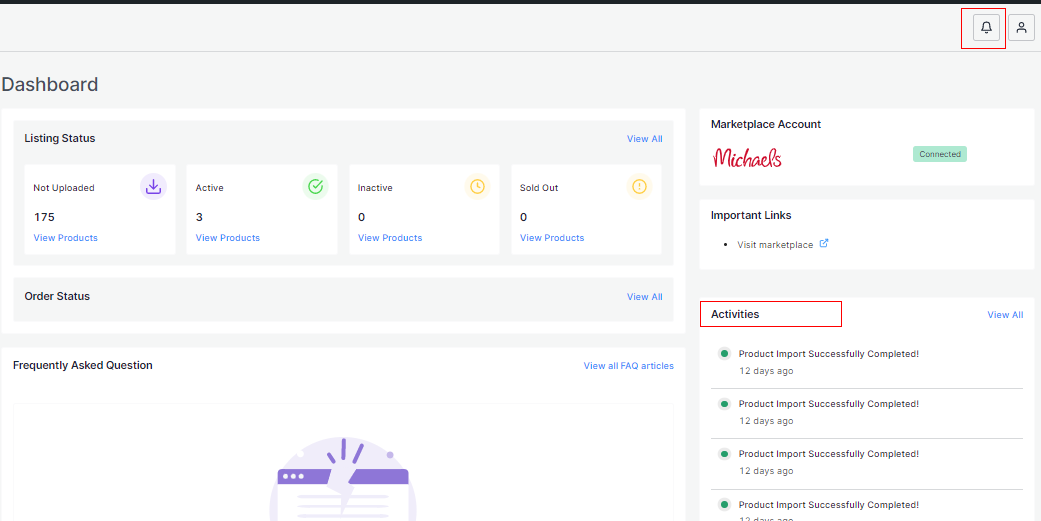View products under Sold Out
1041x521 pixels.
(551, 238)
